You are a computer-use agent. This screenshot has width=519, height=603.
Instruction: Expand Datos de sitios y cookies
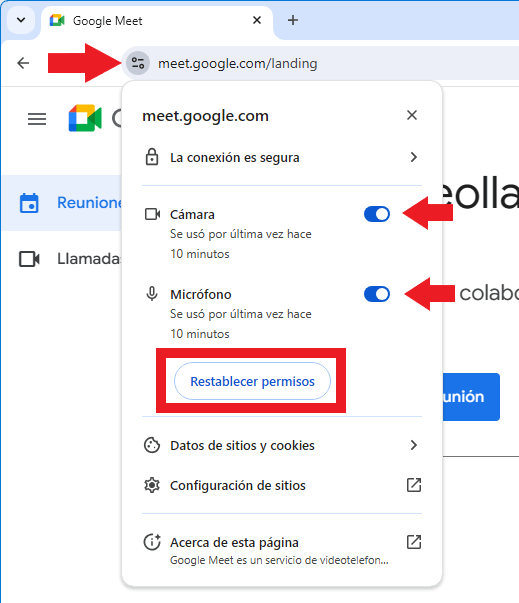coord(282,445)
